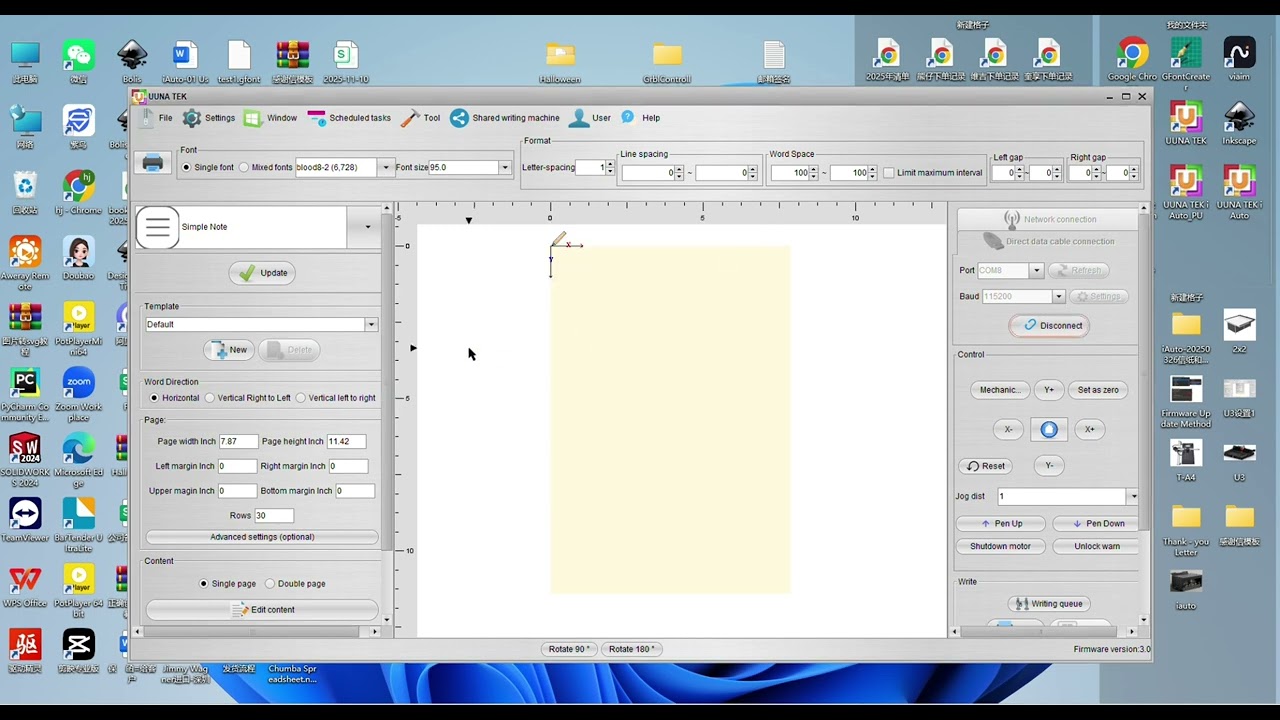Screen dimensions: 1280x720
Task: Select the Mixed fonts radio button
Action: (x=244, y=168)
